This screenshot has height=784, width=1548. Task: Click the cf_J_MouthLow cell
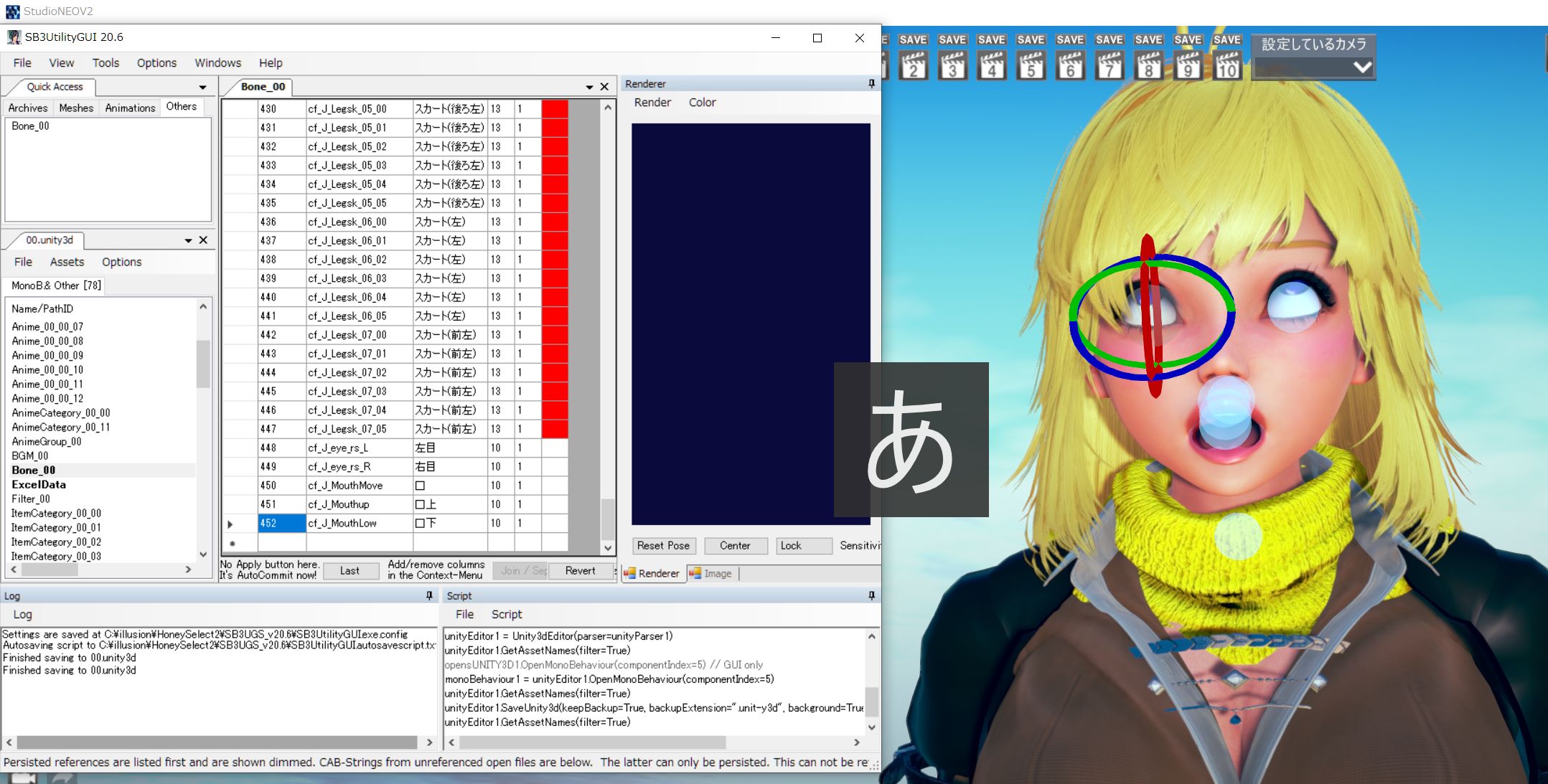coord(360,524)
